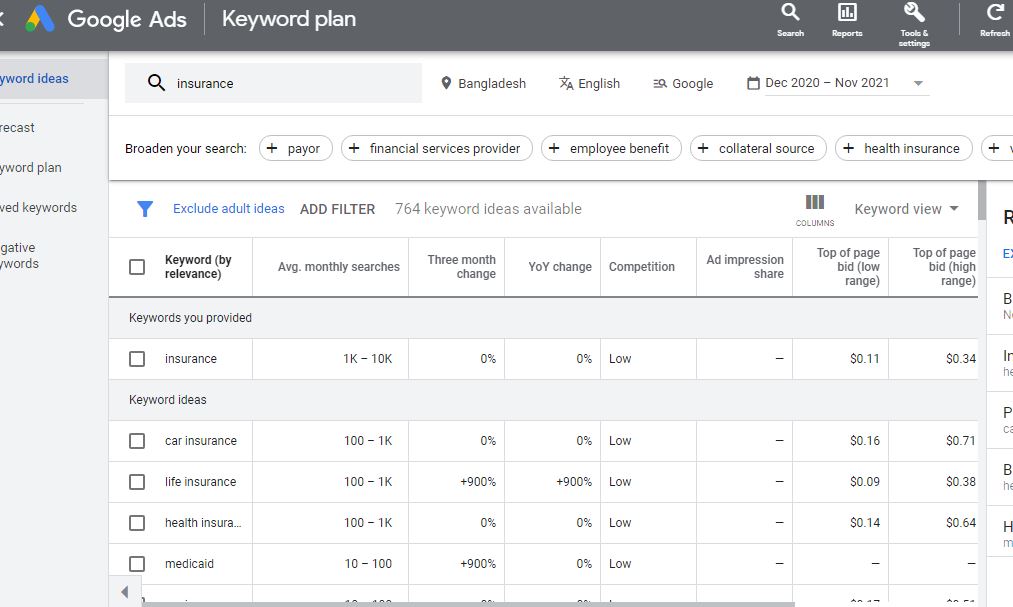The height and width of the screenshot is (607, 1013).
Task: Open the Keyword plan sidebar item
Action: 31,168
